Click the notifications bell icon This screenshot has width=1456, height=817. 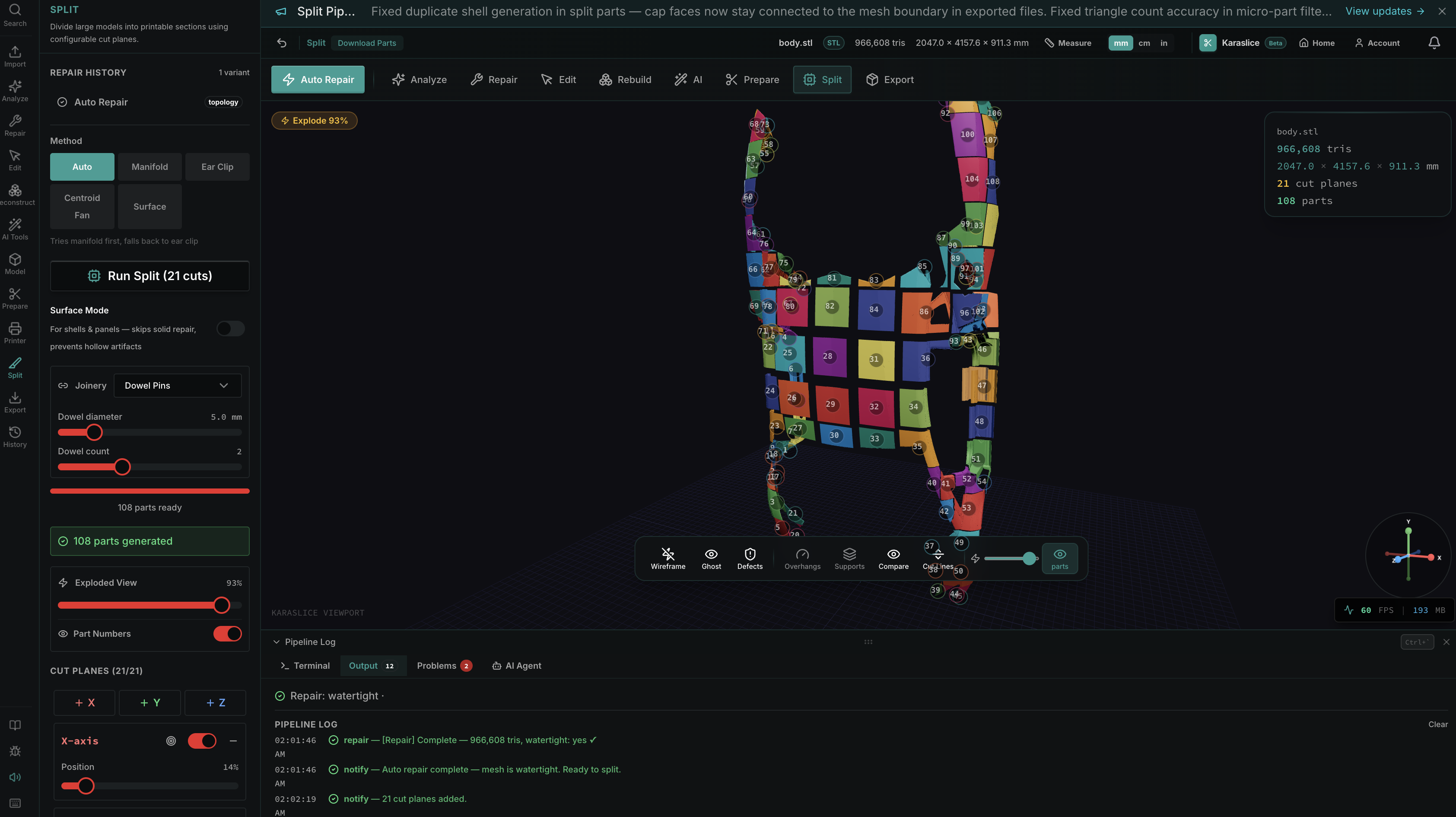1434,43
